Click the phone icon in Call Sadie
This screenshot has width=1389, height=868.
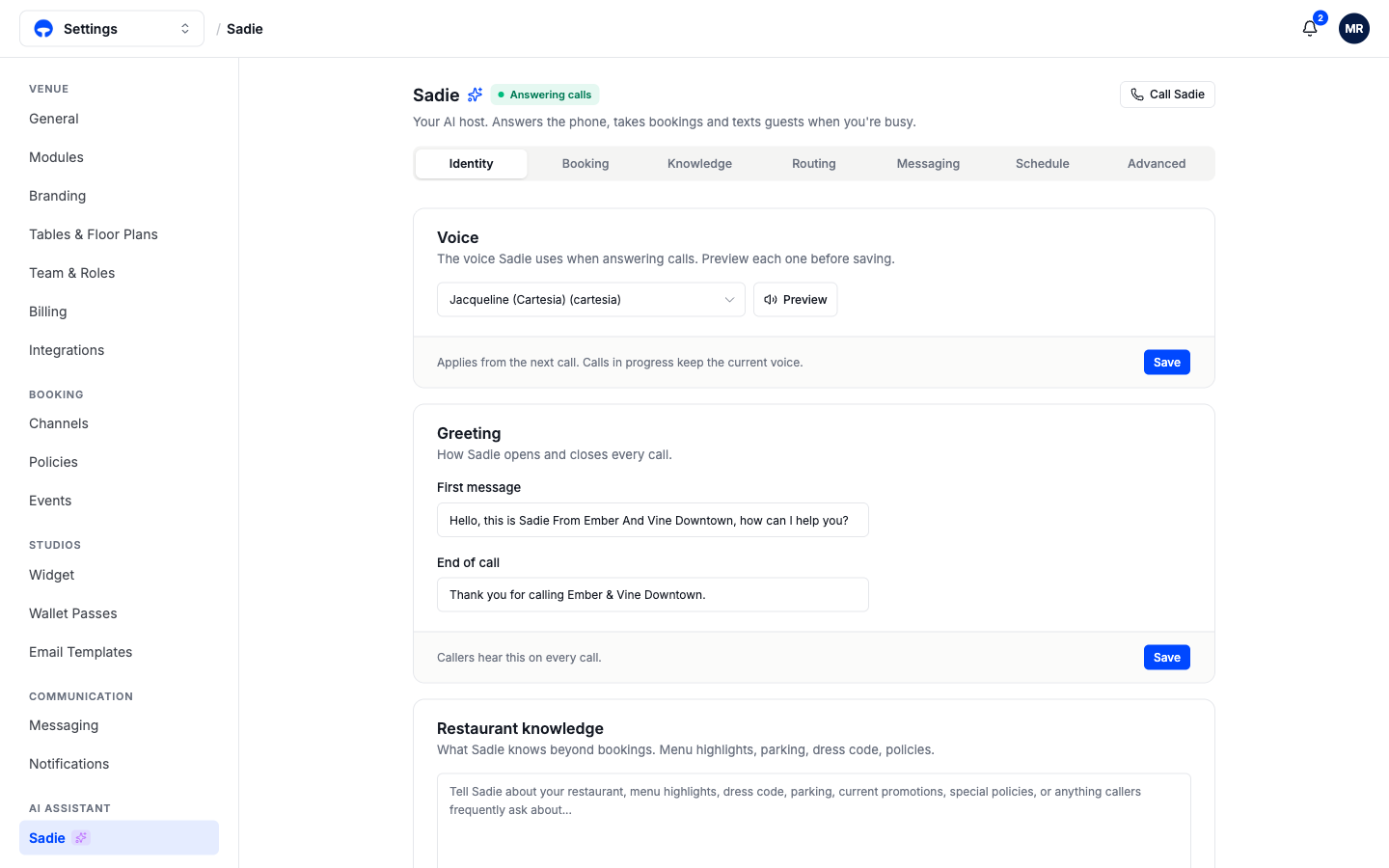1137,95
